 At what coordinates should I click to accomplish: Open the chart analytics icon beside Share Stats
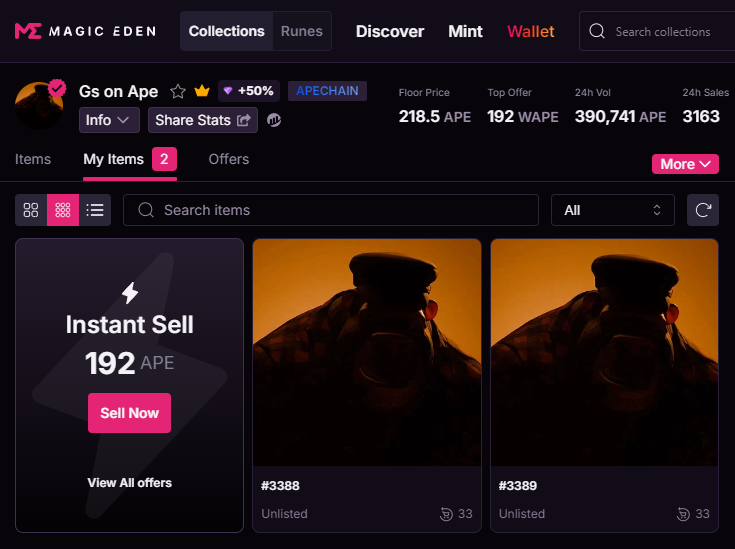click(x=274, y=120)
